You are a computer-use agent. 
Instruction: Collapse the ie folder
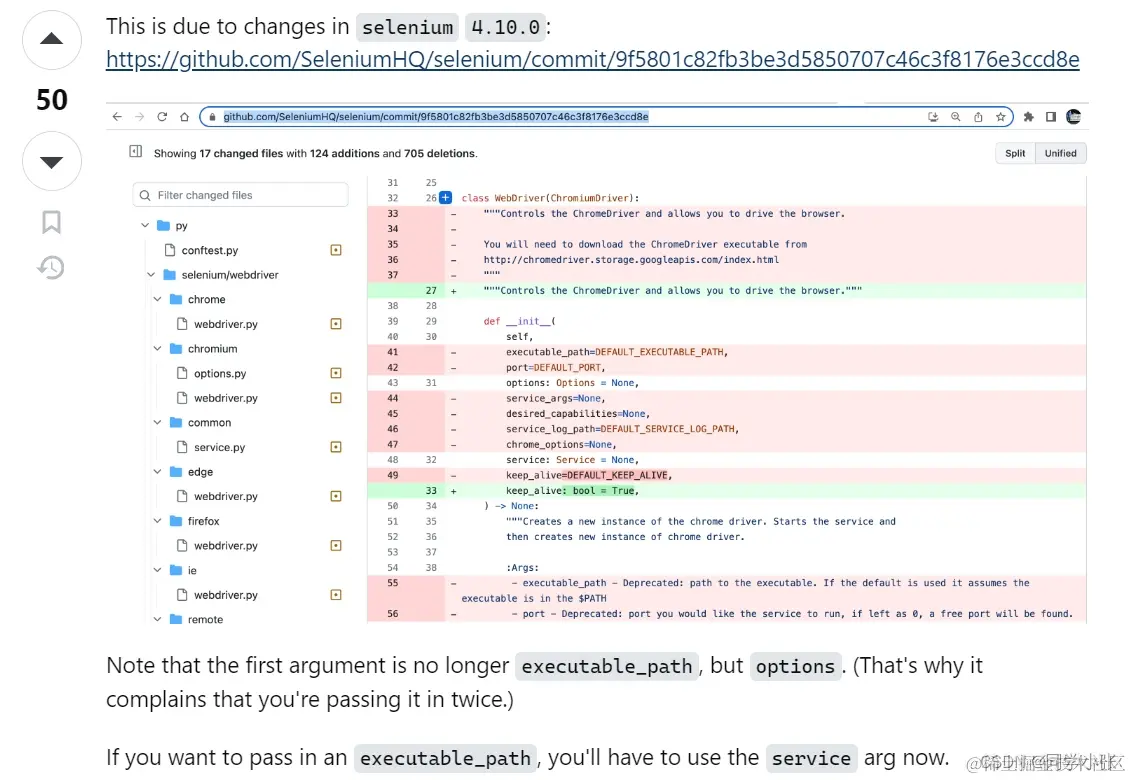(157, 570)
